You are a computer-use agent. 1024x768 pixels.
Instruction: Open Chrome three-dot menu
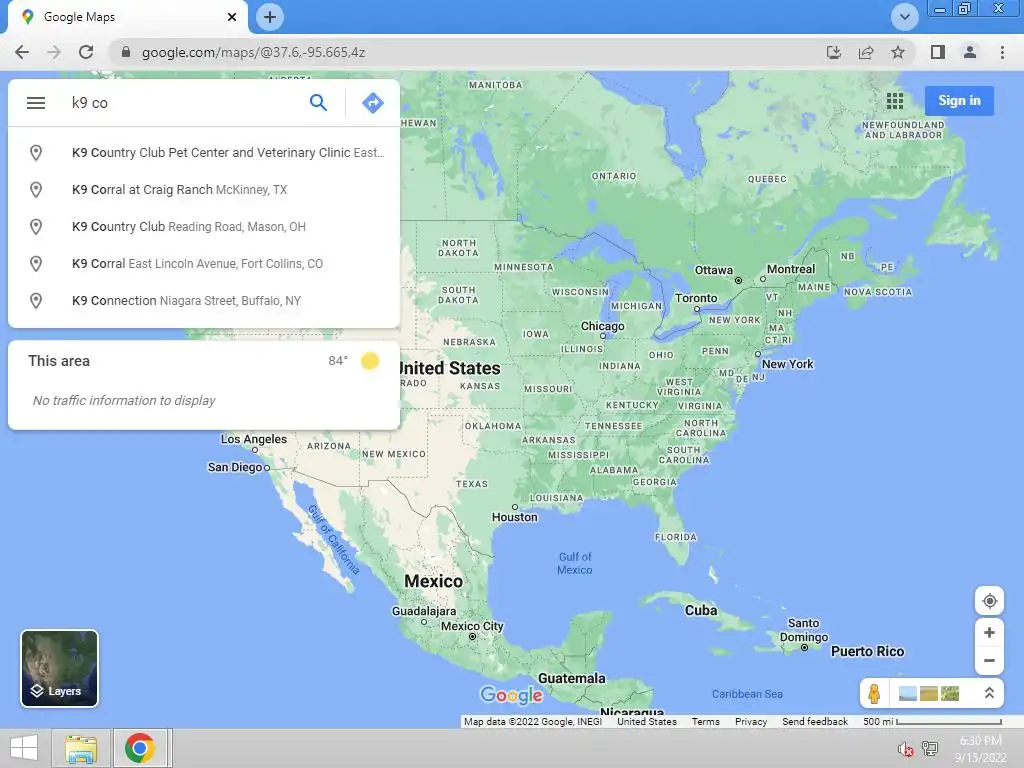(1002, 52)
